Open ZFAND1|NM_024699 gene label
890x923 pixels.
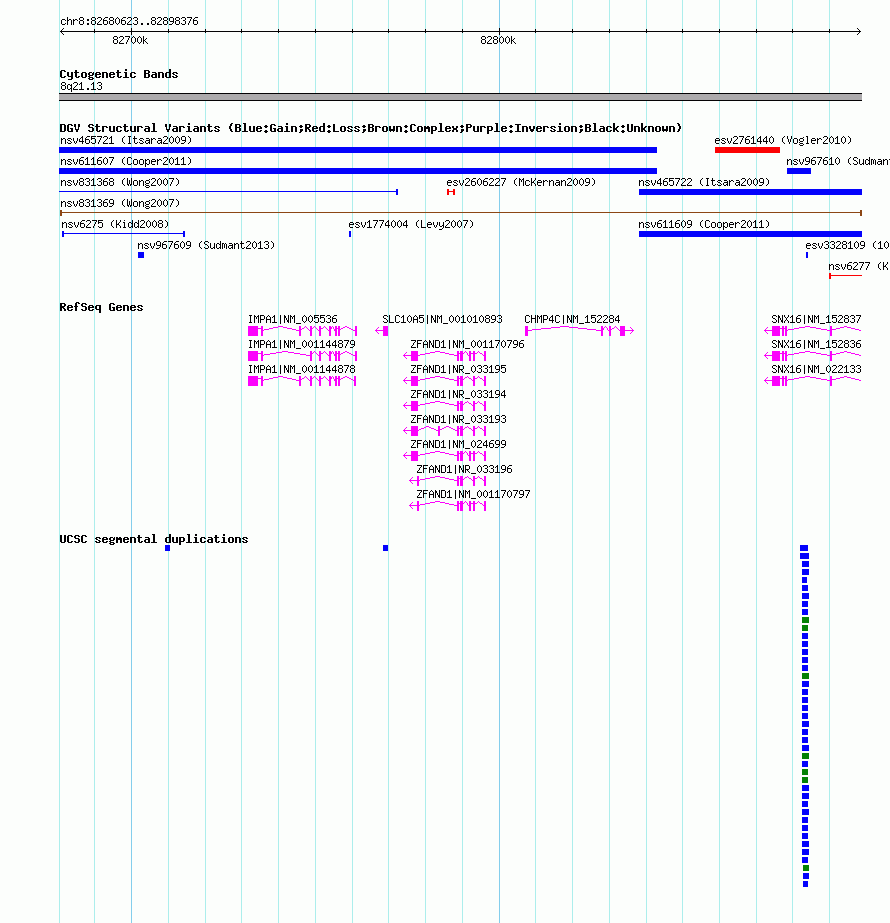[459, 444]
